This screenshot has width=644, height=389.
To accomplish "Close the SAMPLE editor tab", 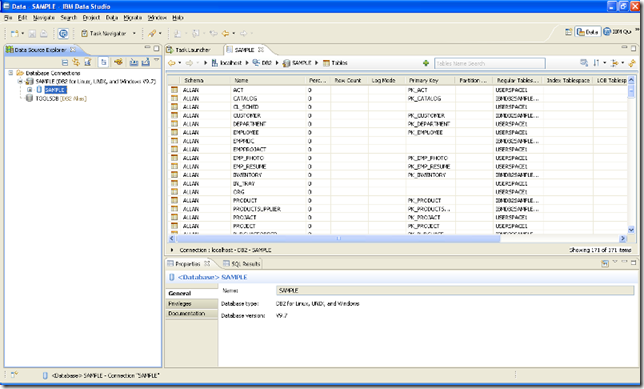I will (x=261, y=50).
